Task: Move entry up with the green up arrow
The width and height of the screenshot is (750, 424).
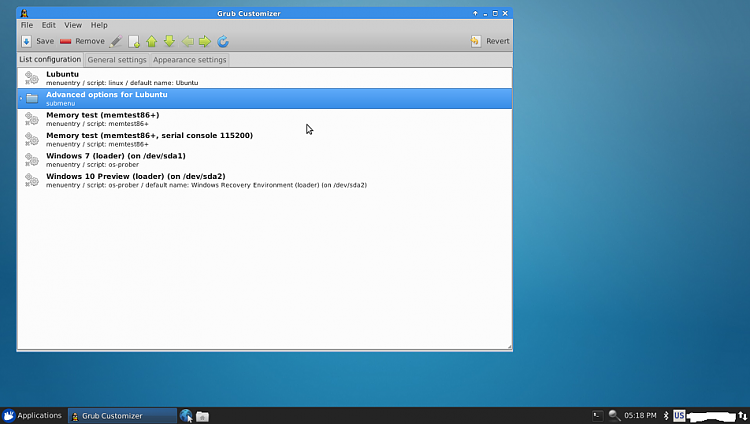Action: (152, 42)
